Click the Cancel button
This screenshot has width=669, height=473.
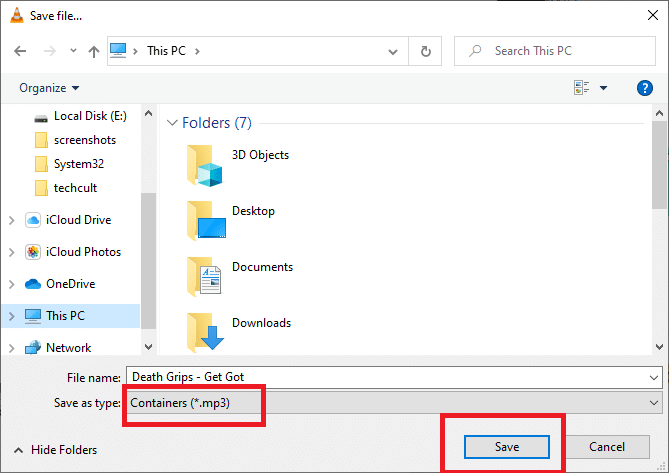[x=607, y=447]
